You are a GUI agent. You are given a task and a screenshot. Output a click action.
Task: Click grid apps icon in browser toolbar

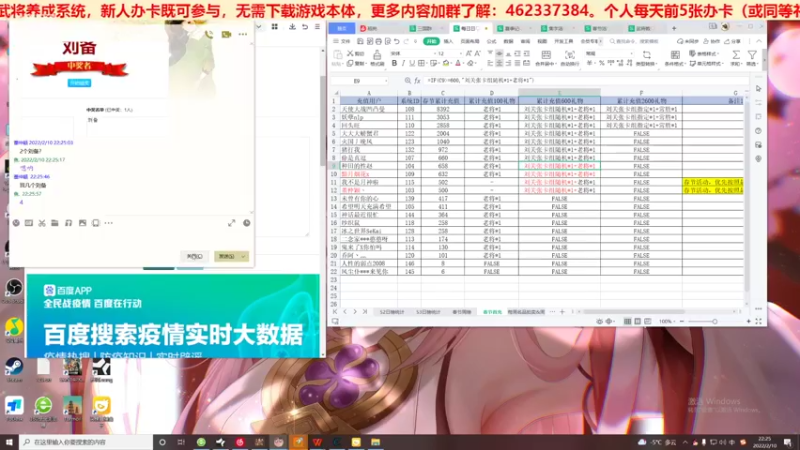(274, 27)
